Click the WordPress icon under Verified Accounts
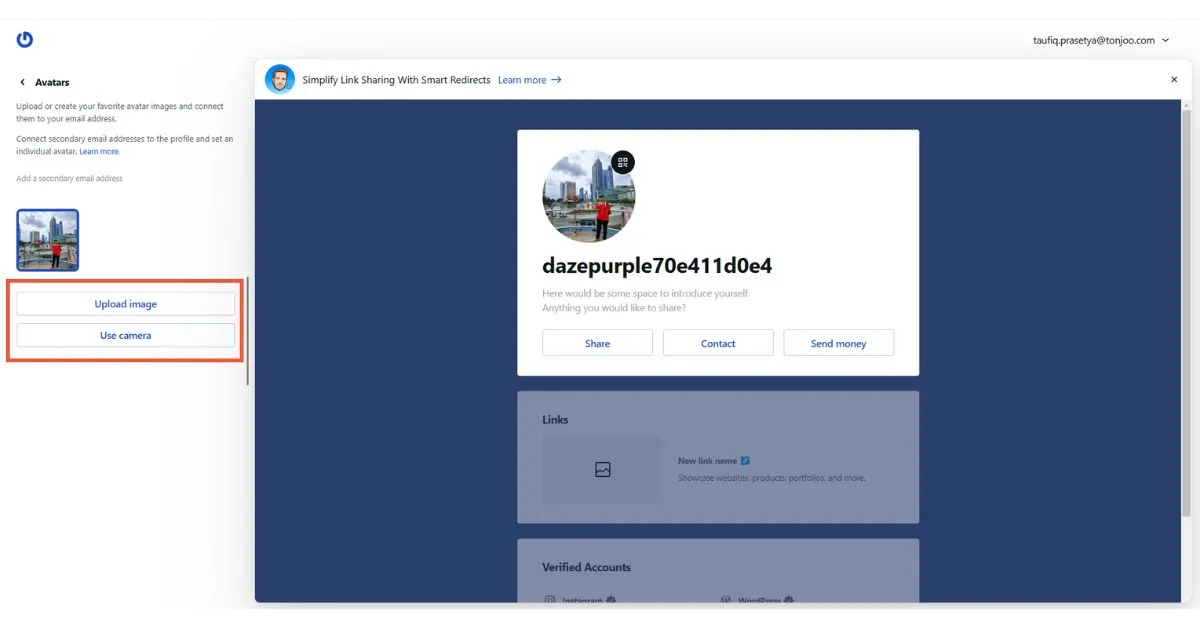Screen dimensions: 1200x628 725,599
